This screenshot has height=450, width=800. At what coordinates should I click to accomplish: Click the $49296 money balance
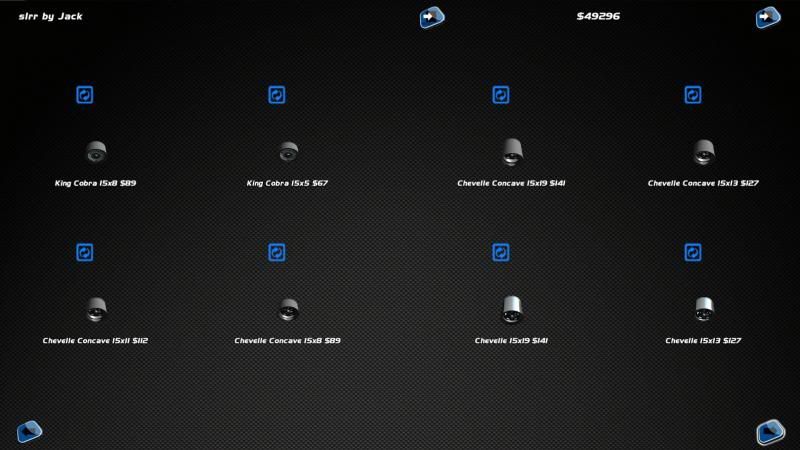tap(598, 16)
